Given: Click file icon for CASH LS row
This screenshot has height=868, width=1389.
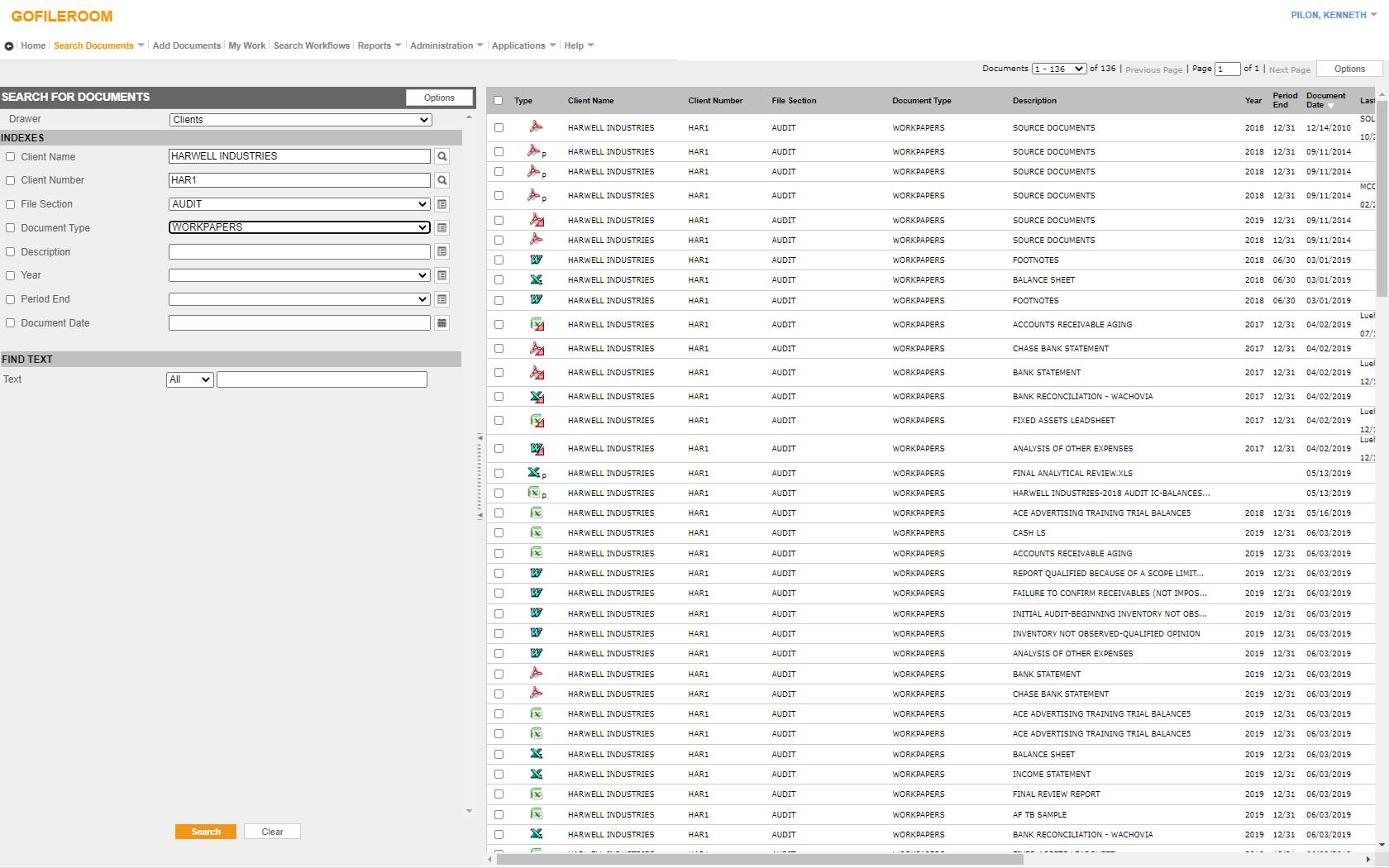Looking at the screenshot, I should pos(536,533).
